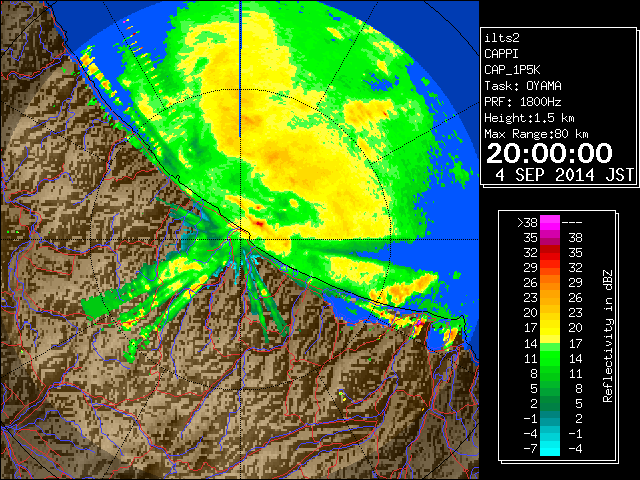Click the cyan -7 color swatch
Image resolution: width=640 pixels, height=480 pixels.
pyautogui.click(x=550, y=448)
